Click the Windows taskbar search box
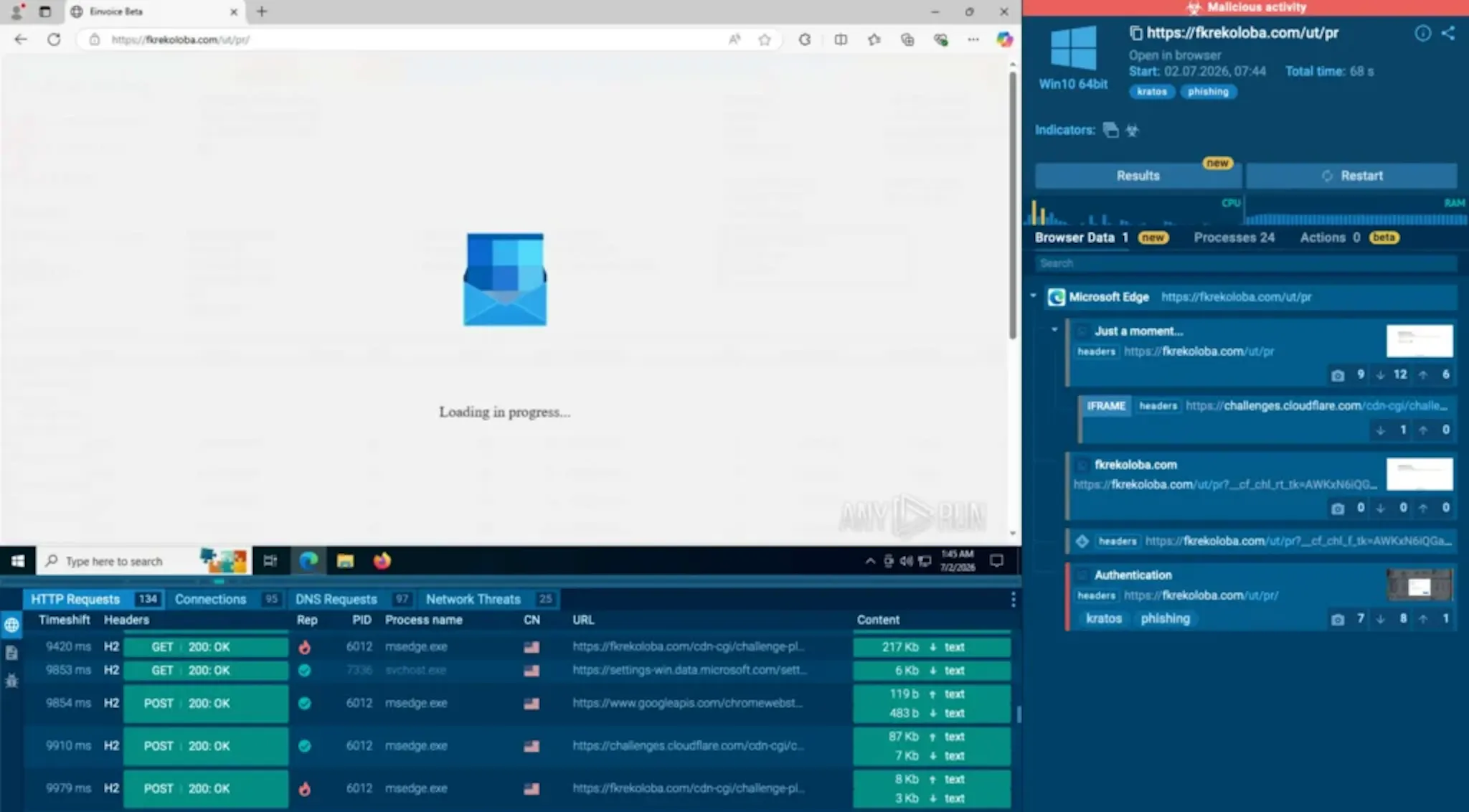 143,561
